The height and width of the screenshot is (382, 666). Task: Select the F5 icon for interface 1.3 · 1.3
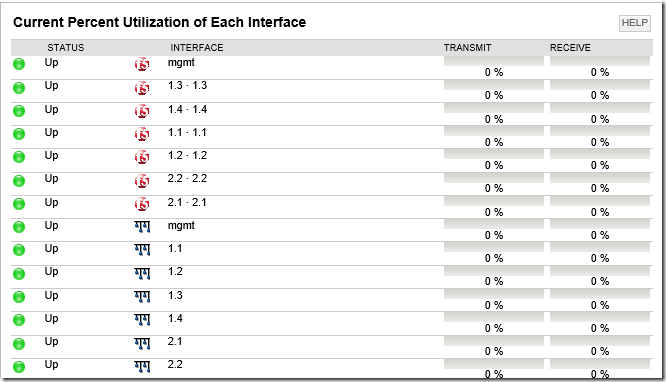[142, 88]
